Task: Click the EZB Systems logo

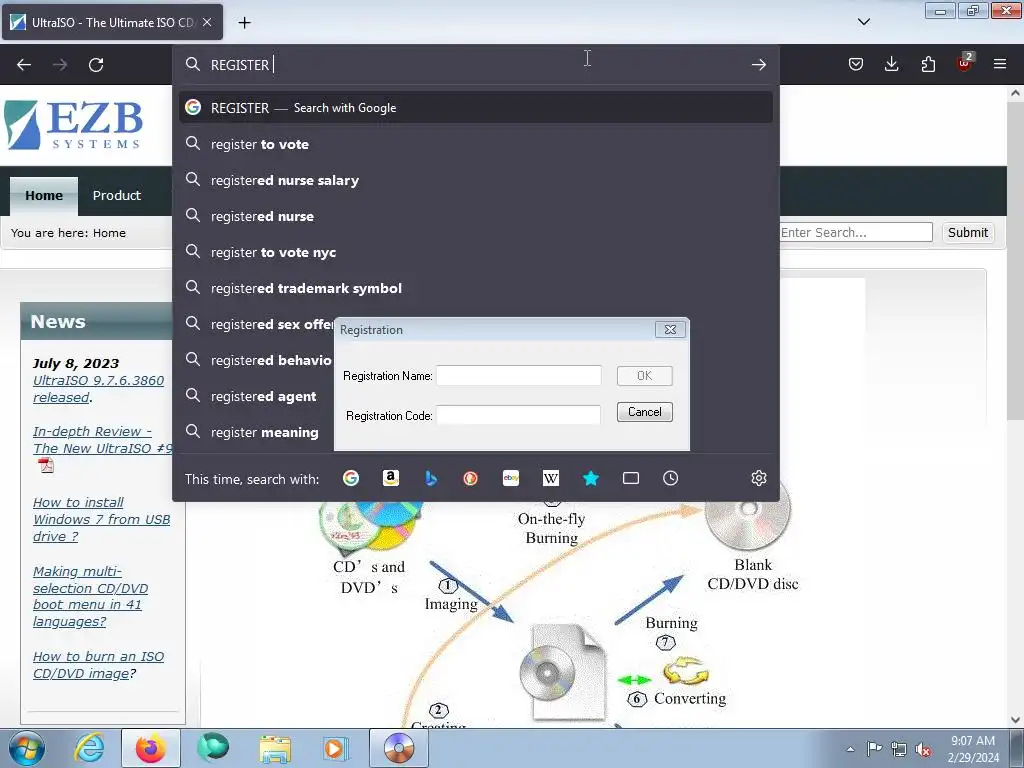Action: pyautogui.click(x=73, y=125)
